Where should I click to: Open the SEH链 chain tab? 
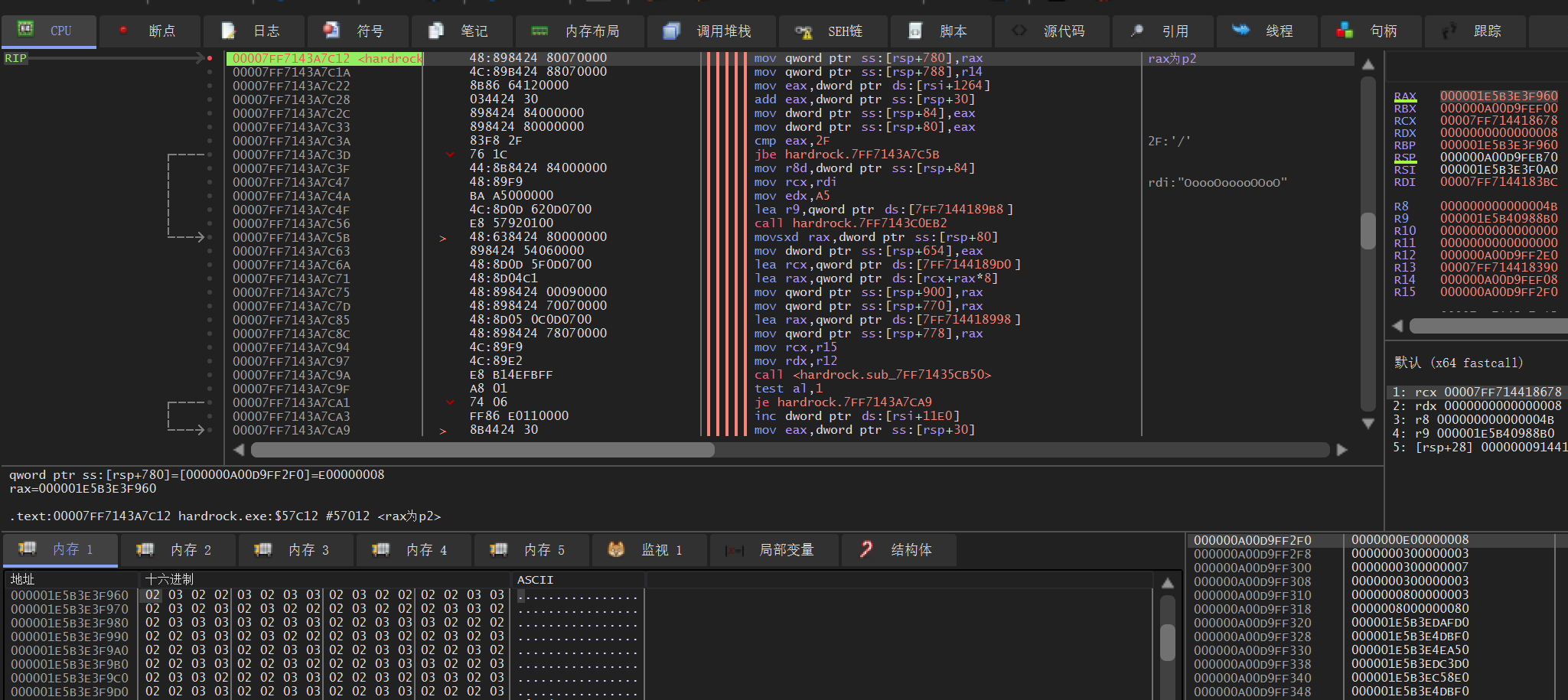pos(833,31)
